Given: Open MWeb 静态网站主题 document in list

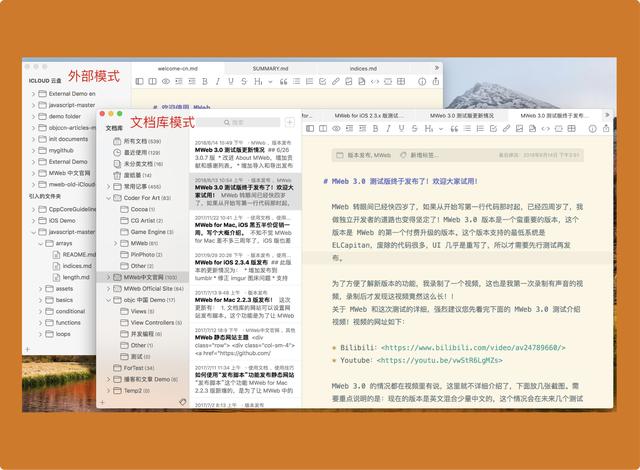Looking at the screenshot, I should (x=245, y=341).
